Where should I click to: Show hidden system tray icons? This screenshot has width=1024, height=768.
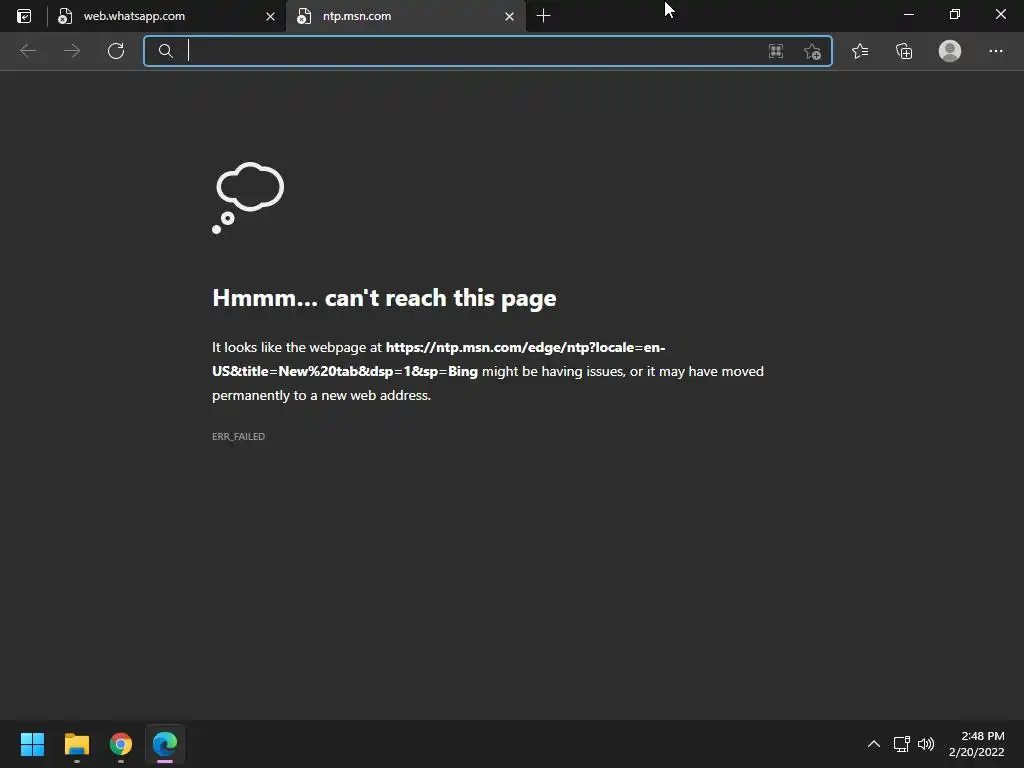874,744
